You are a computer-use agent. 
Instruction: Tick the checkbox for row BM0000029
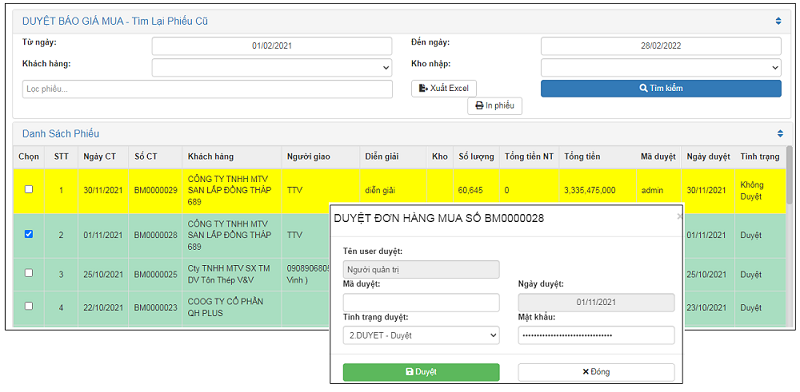[x=29, y=189]
